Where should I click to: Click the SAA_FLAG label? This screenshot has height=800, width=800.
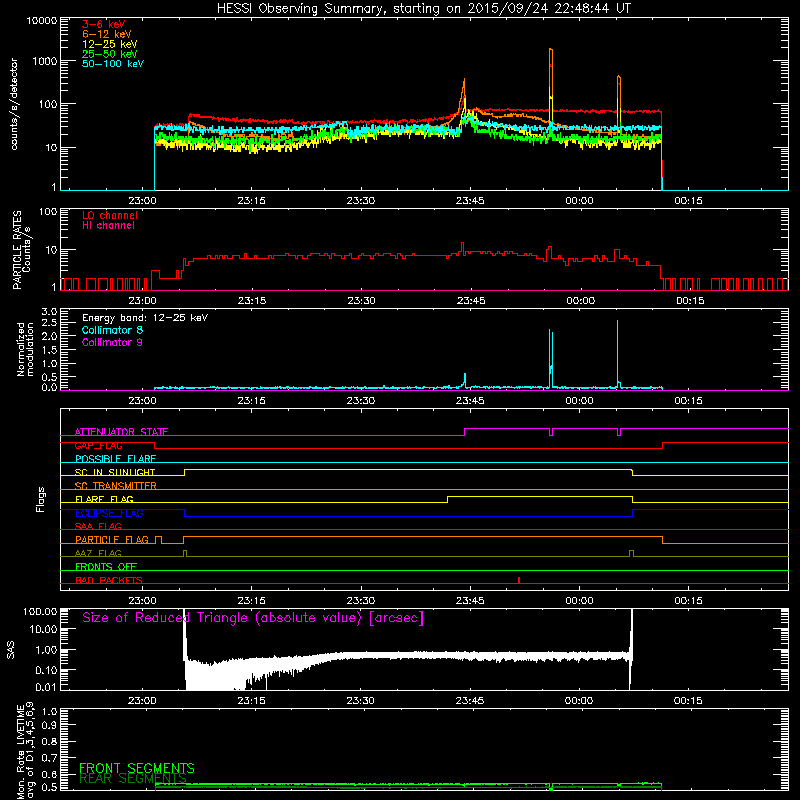tap(98, 526)
